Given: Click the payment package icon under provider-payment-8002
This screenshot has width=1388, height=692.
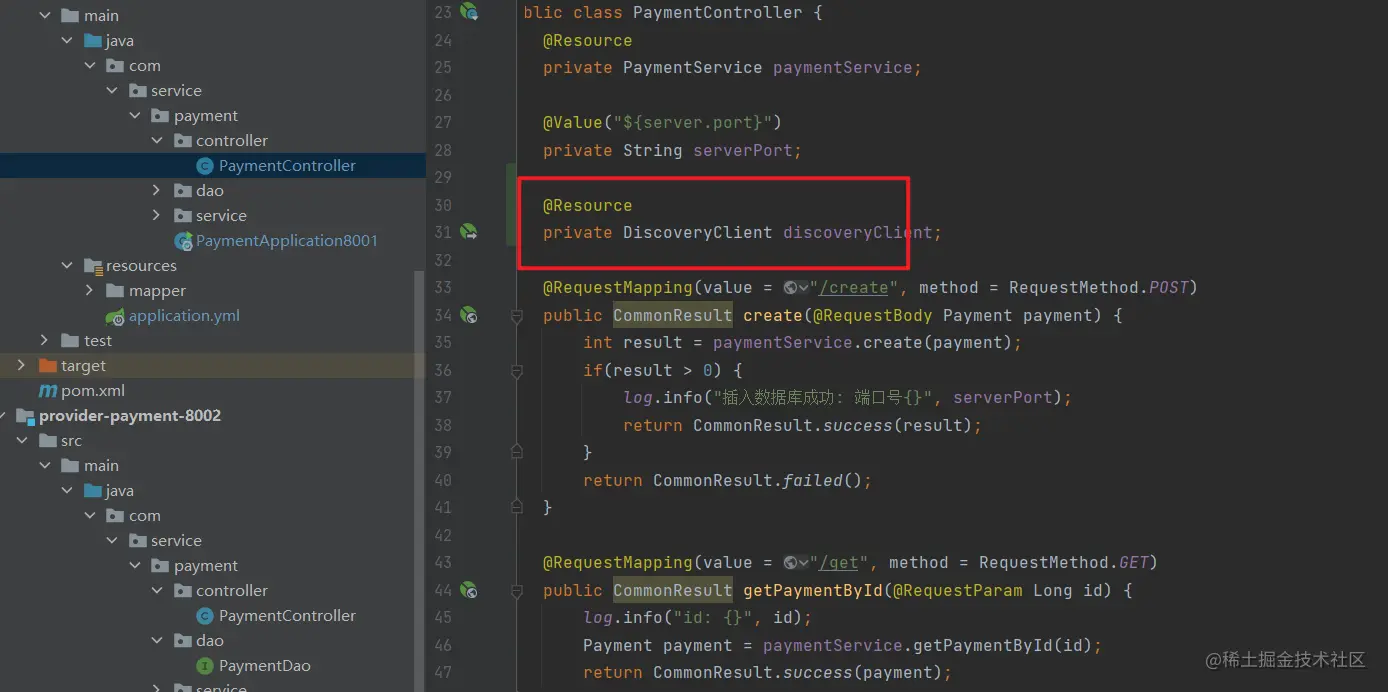Looking at the screenshot, I should point(161,566).
